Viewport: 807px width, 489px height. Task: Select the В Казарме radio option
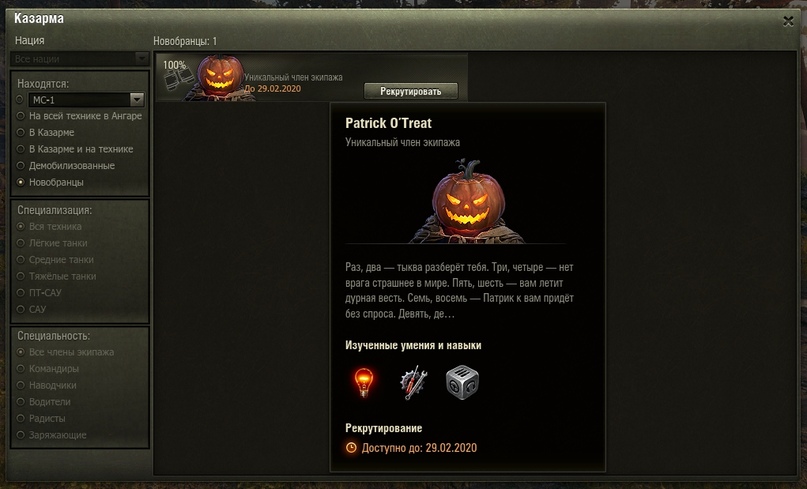point(46,132)
